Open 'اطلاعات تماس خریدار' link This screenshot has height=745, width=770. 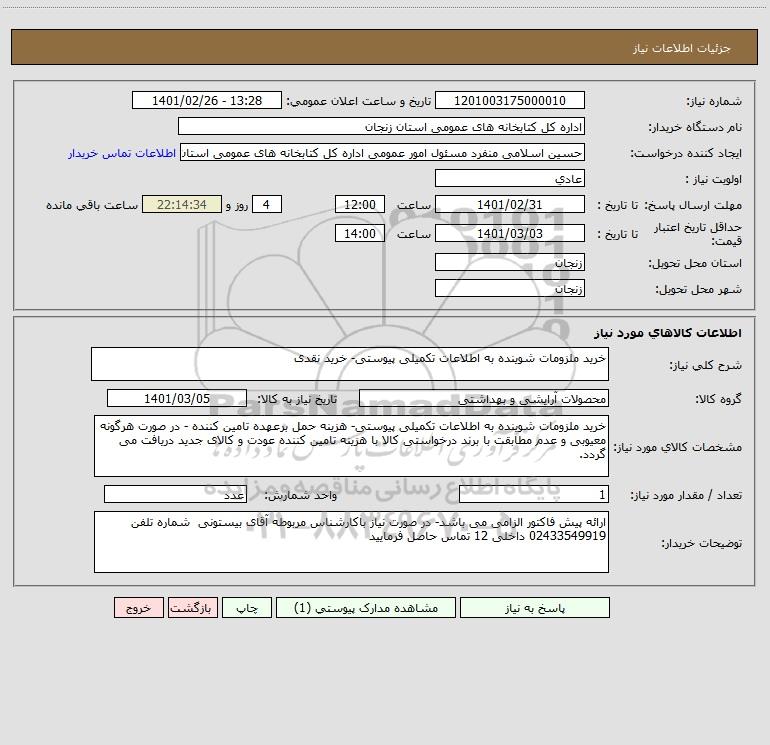click(122, 153)
